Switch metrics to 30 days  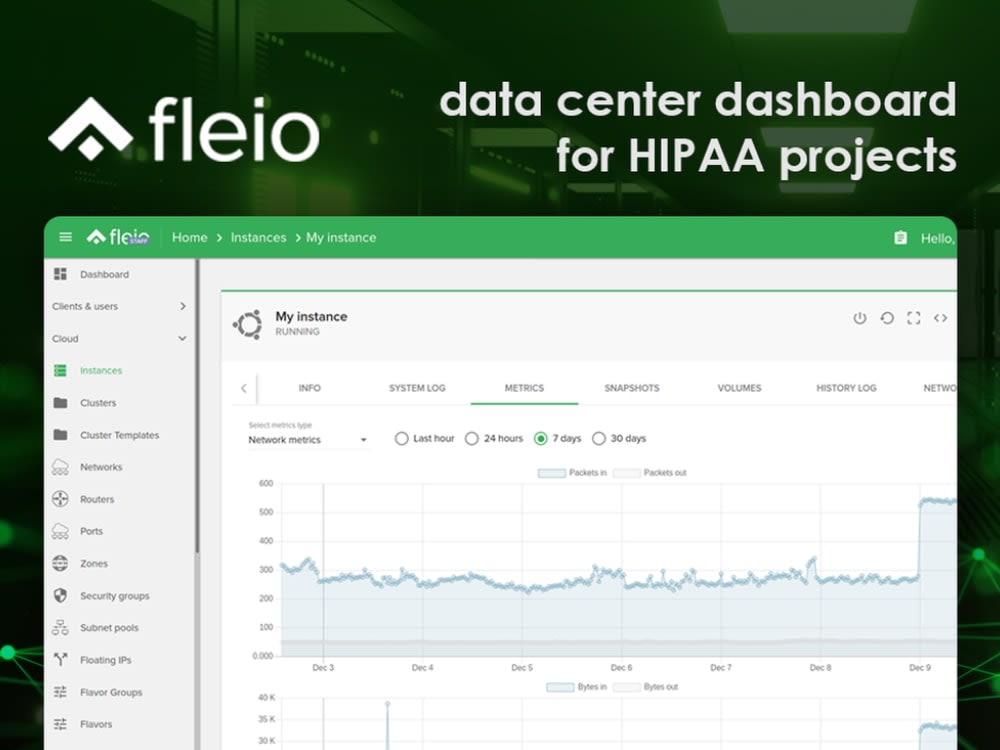[599, 438]
